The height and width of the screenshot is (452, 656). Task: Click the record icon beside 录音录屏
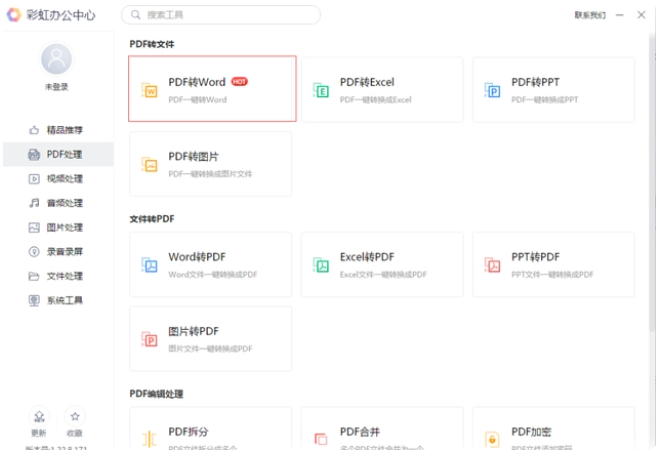pos(34,252)
